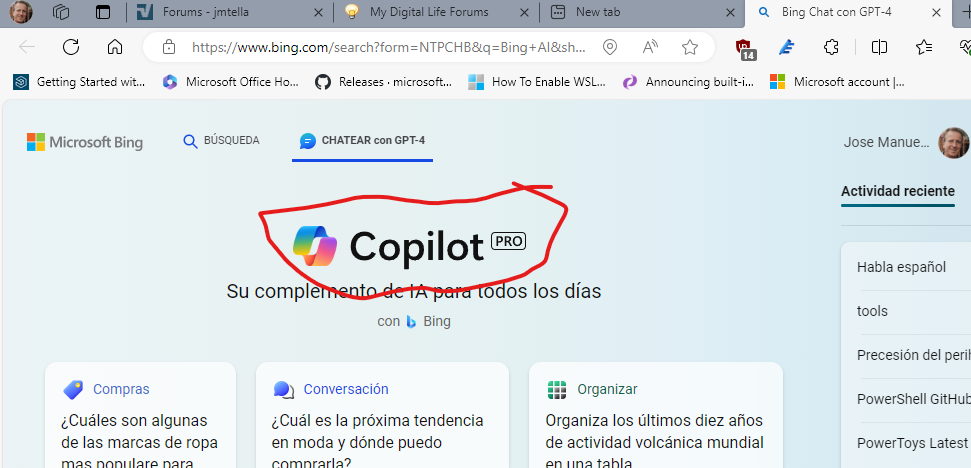Click the address bar URL field

point(387,47)
